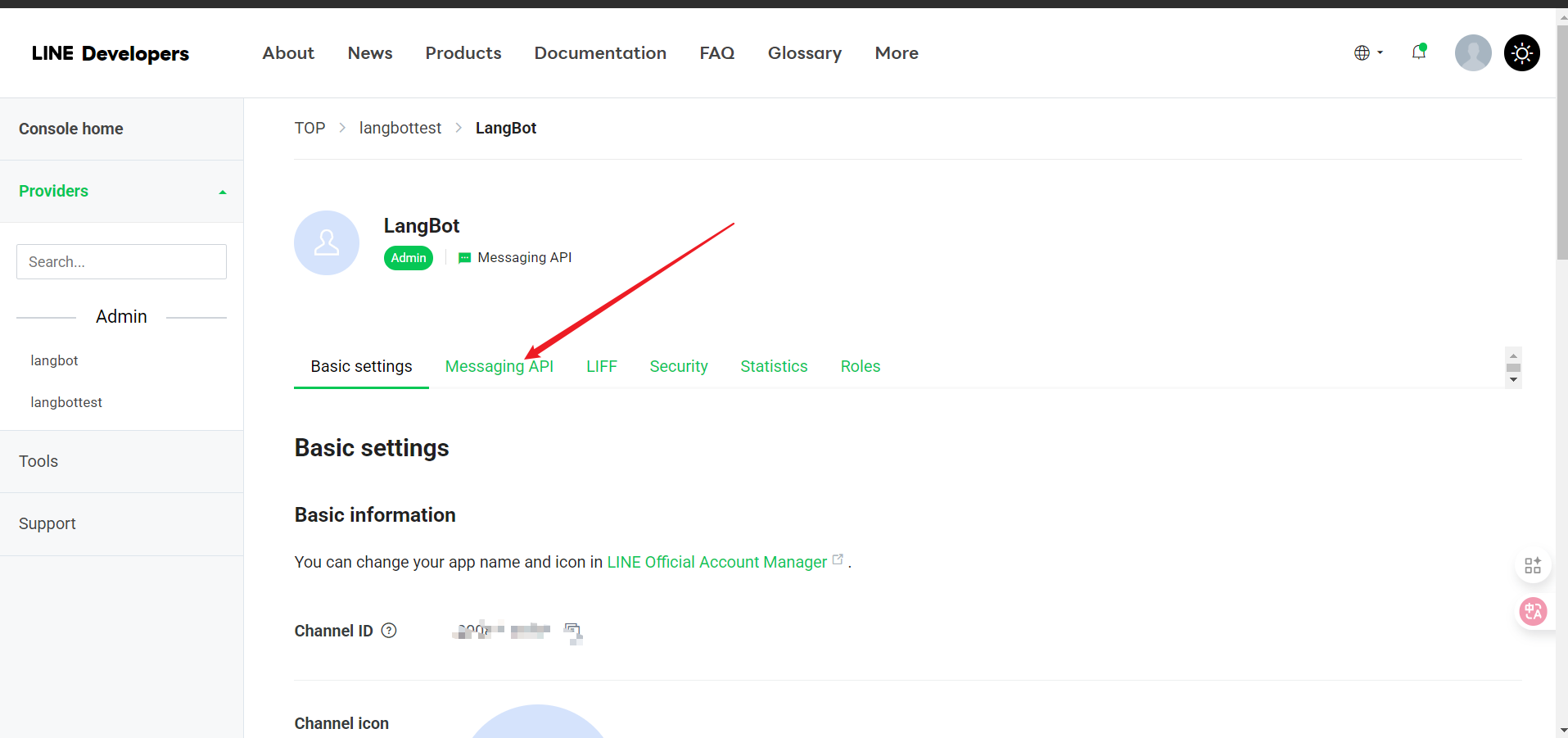Open the More navigation menu
Screen dimensions: 1568x738
(896, 53)
